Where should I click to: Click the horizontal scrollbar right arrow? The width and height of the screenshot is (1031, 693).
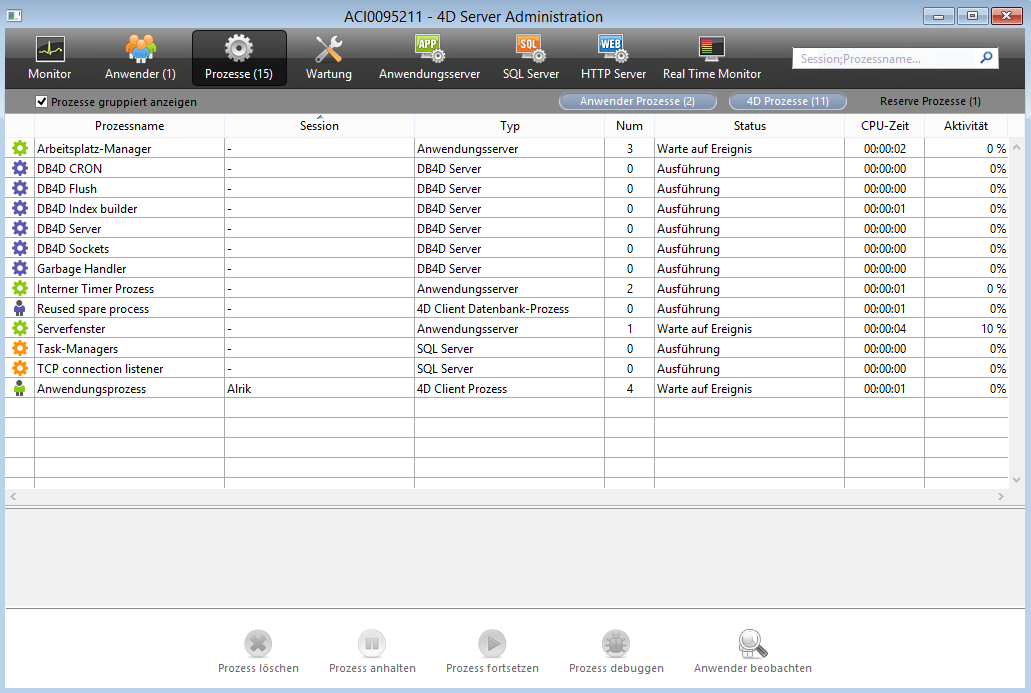click(x=1001, y=497)
